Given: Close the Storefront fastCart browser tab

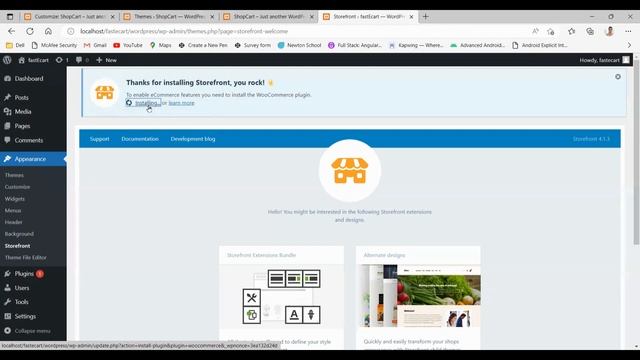Looking at the screenshot, I should click(x=411, y=17).
